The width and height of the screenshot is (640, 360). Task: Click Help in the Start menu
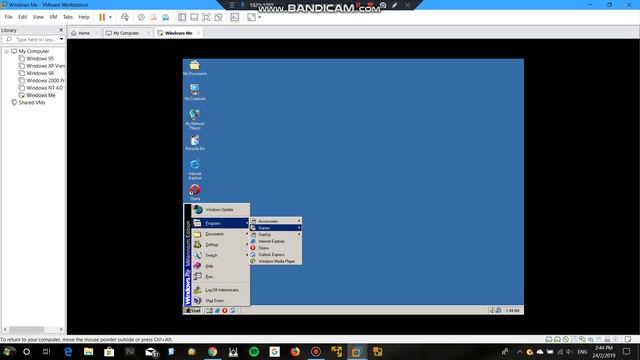click(x=220, y=266)
